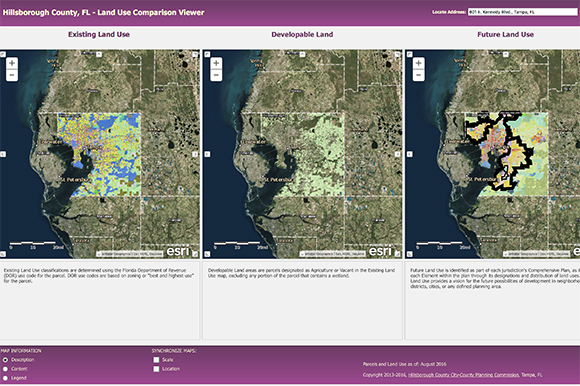This screenshot has width=580, height=386.
Task: Click esri logo on Developable Land map
Action: (x=380, y=251)
